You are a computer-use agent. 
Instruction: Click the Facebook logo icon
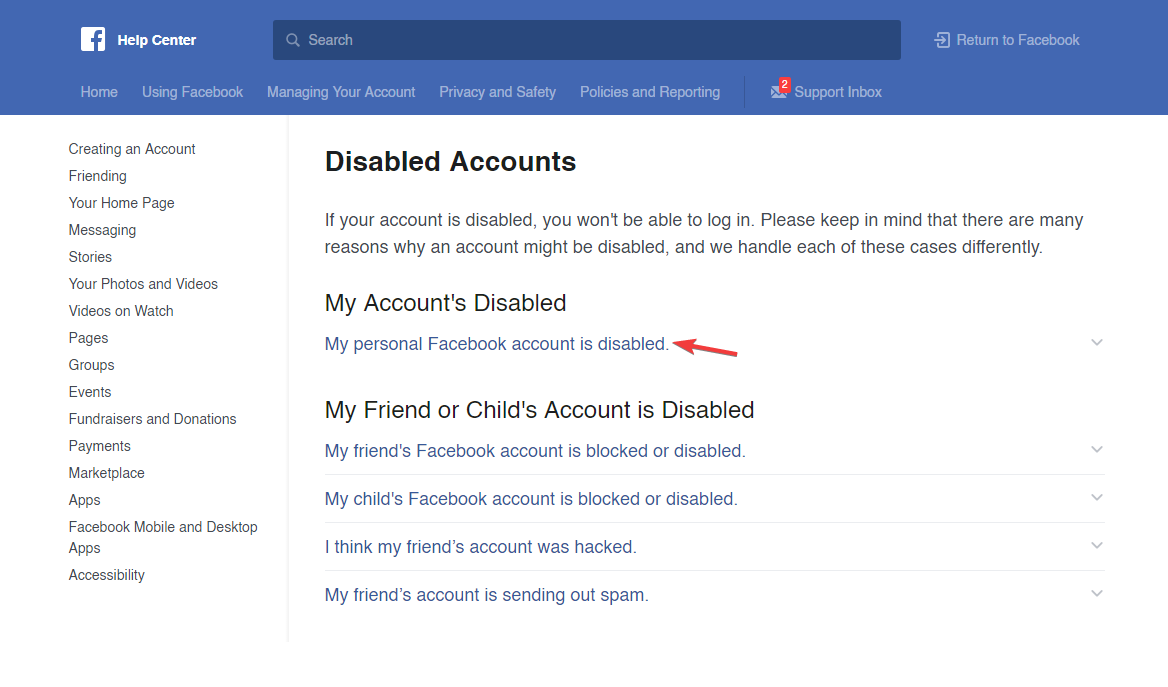(93, 39)
